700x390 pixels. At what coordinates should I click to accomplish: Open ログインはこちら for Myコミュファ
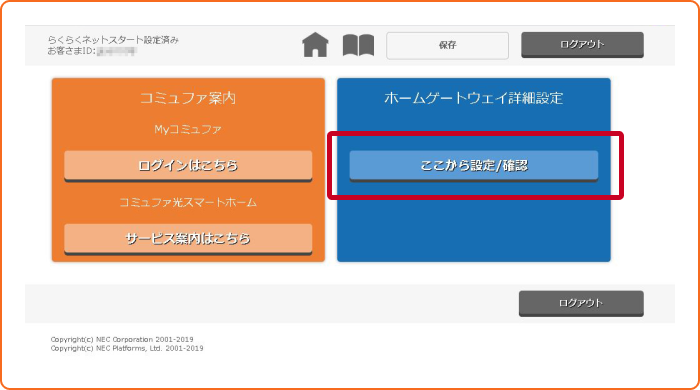188,166
